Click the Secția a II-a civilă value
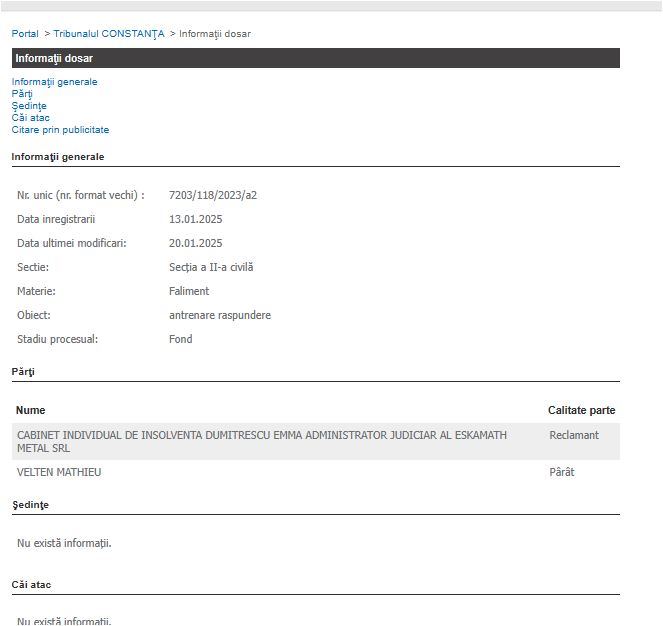 tap(211, 267)
